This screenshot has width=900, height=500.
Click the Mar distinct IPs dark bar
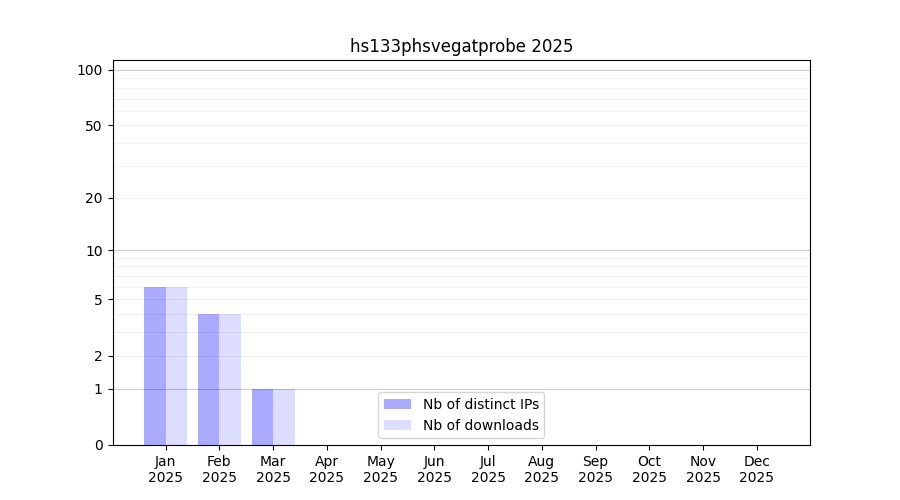pyautogui.click(x=262, y=417)
